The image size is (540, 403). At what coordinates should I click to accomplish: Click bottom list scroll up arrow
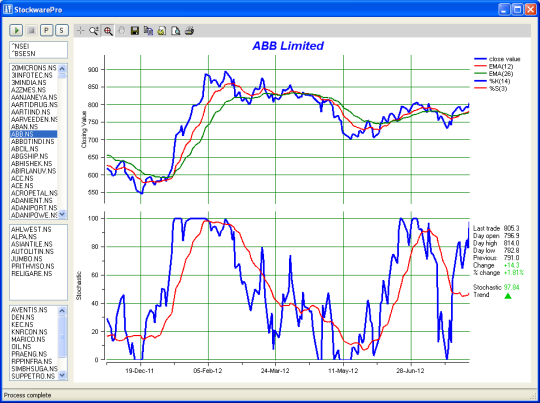(62, 310)
